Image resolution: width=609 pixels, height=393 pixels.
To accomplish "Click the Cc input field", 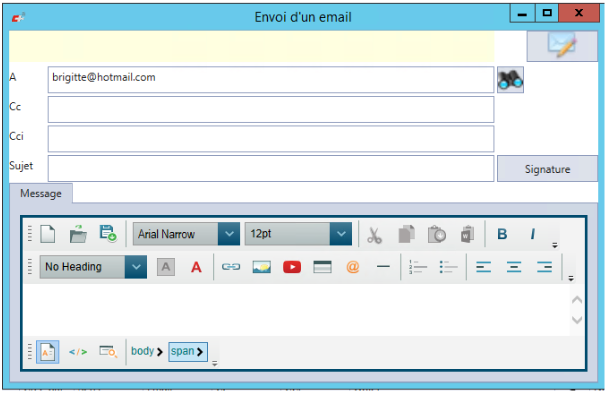I will pyautogui.click(x=271, y=110).
